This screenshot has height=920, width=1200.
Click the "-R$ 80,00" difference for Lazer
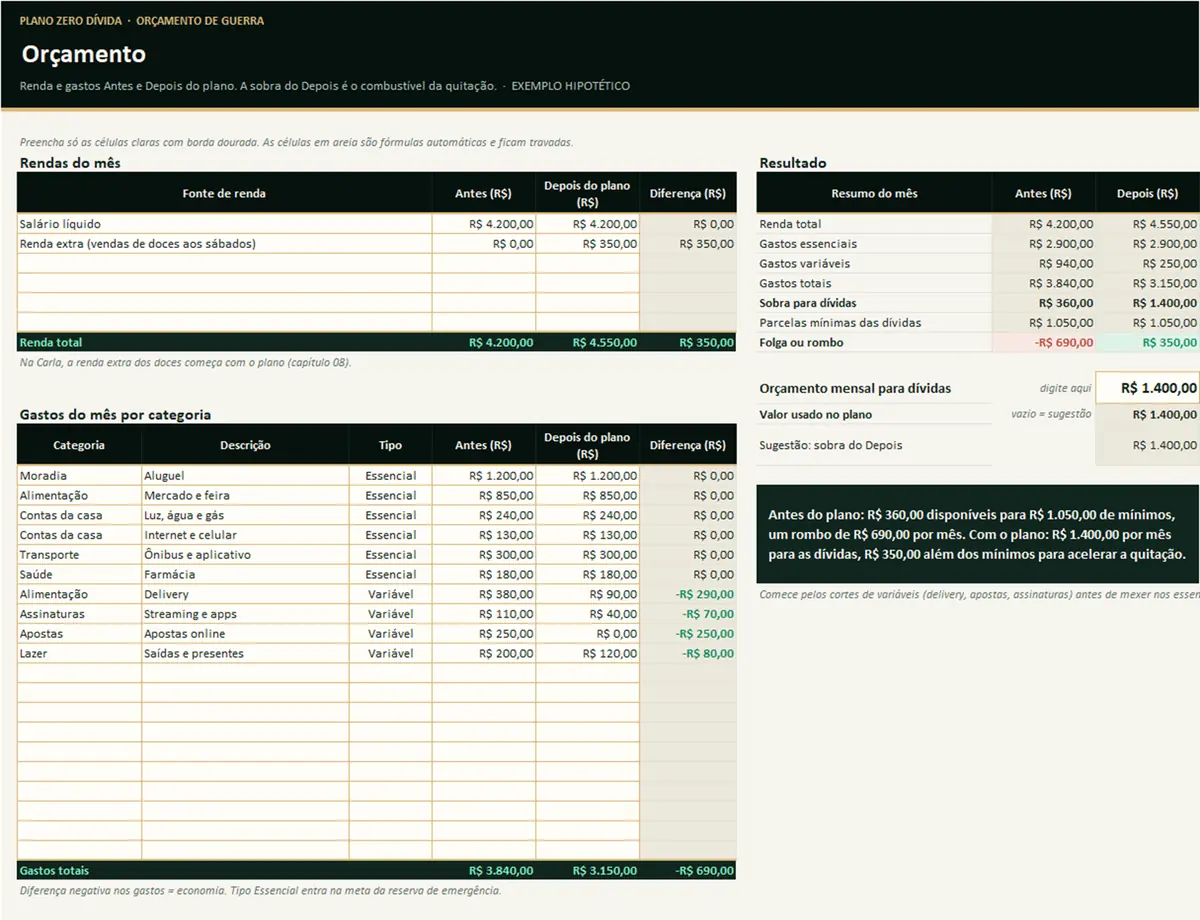[x=688, y=654]
